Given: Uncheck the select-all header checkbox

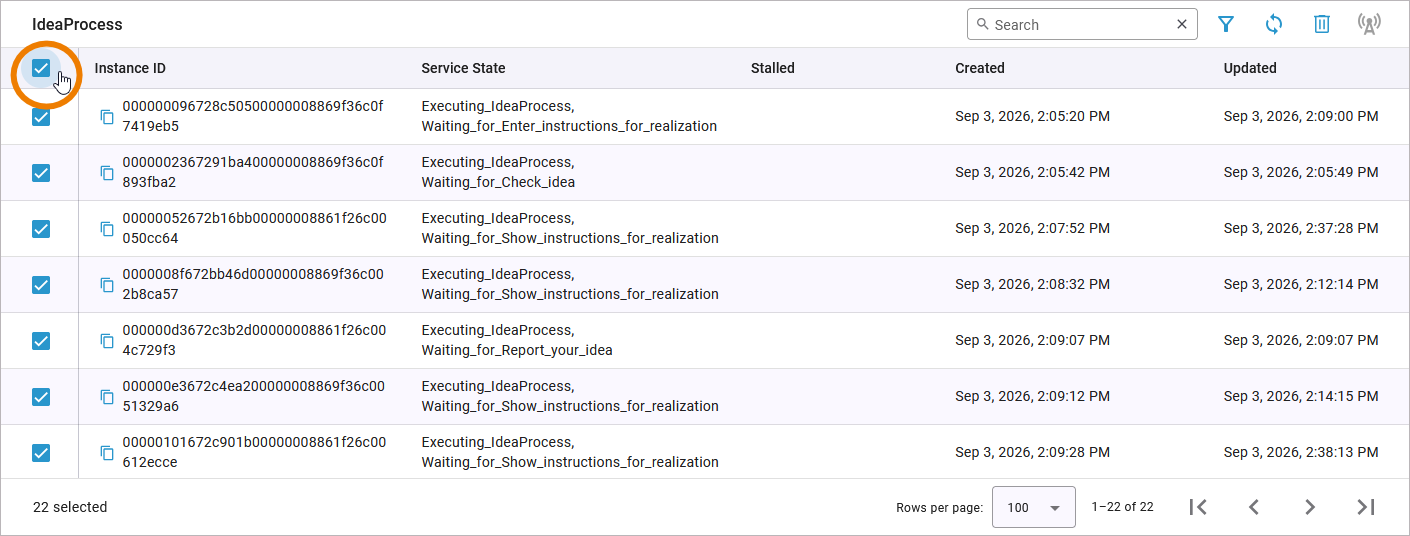Looking at the screenshot, I should (41, 68).
